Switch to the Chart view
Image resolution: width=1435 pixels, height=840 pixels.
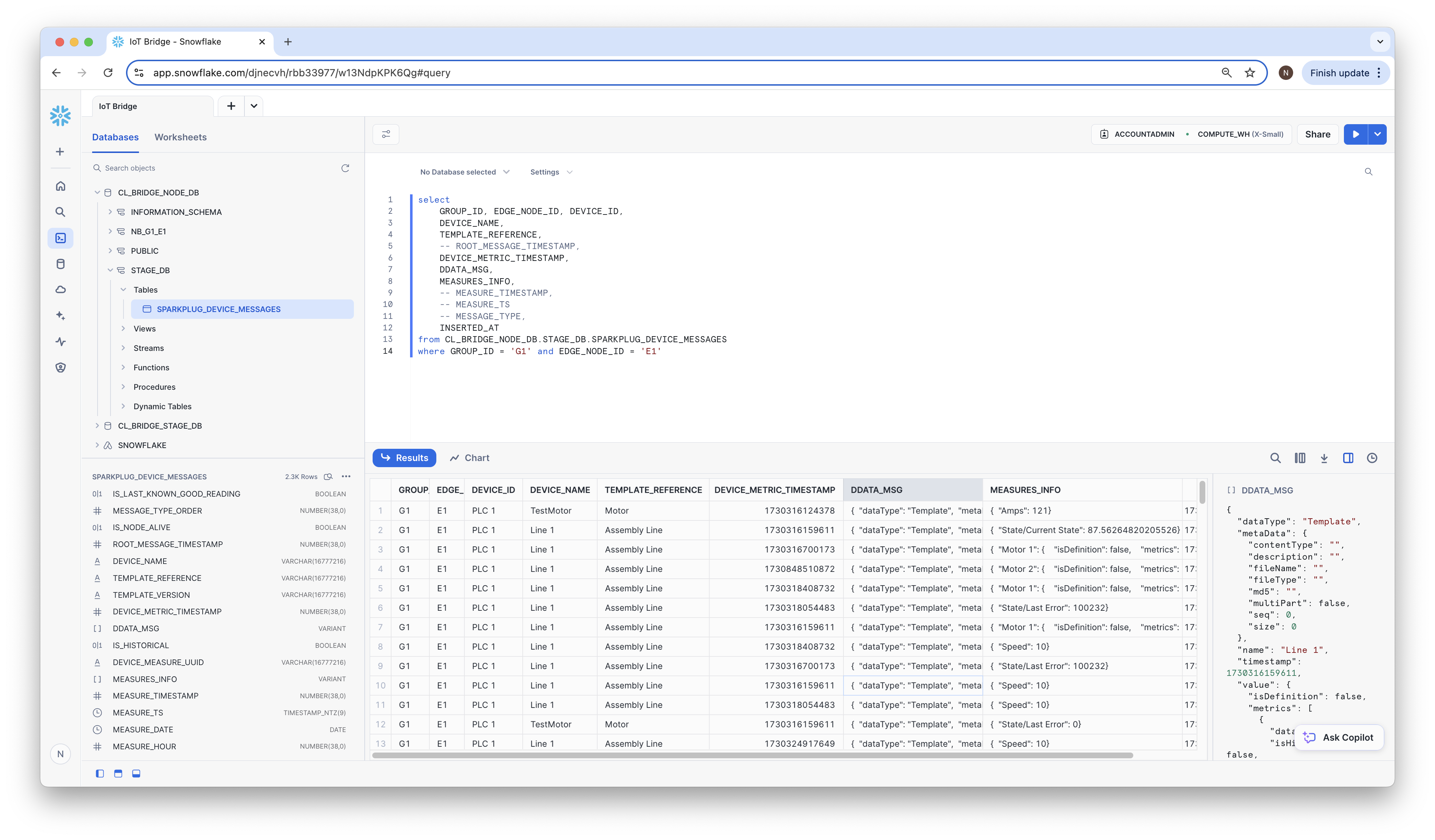(x=469, y=458)
